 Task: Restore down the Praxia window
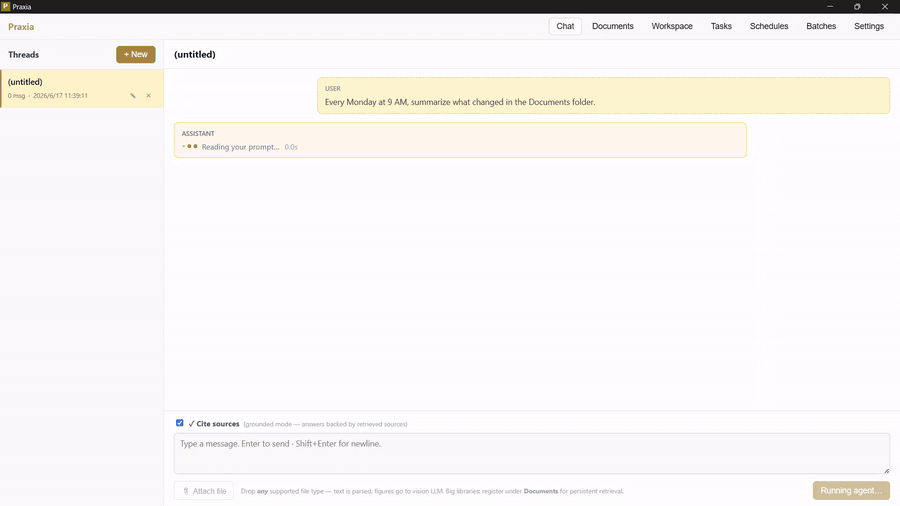pos(856,6)
